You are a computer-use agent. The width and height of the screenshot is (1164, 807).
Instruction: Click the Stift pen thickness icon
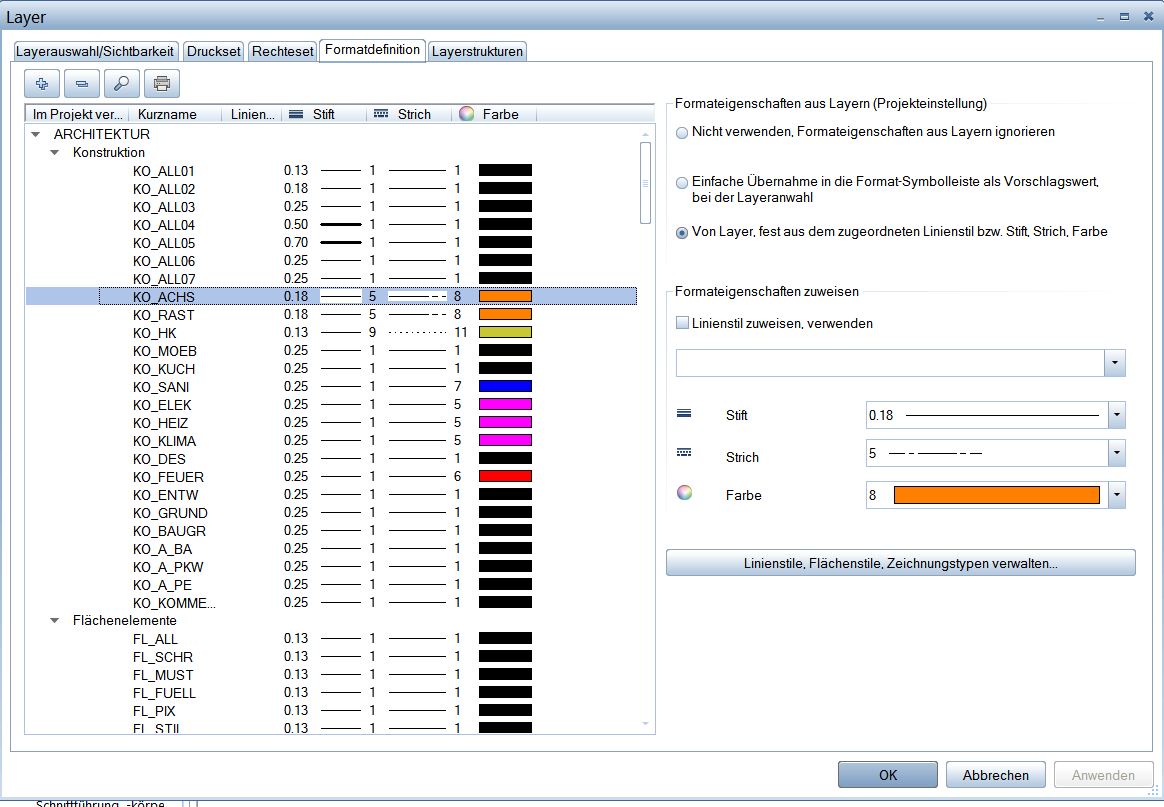(684, 414)
